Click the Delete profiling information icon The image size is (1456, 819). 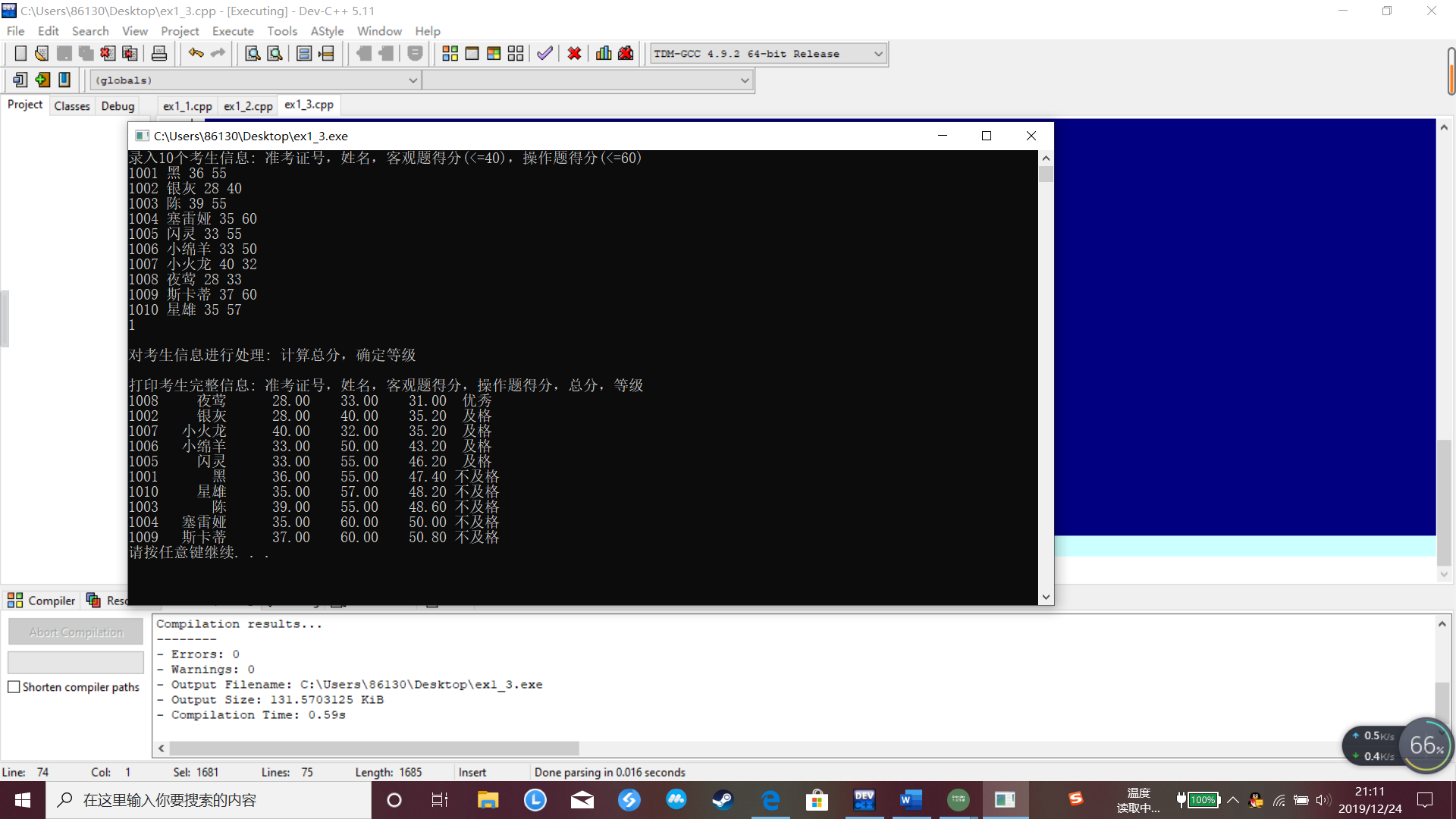click(626, 54)
